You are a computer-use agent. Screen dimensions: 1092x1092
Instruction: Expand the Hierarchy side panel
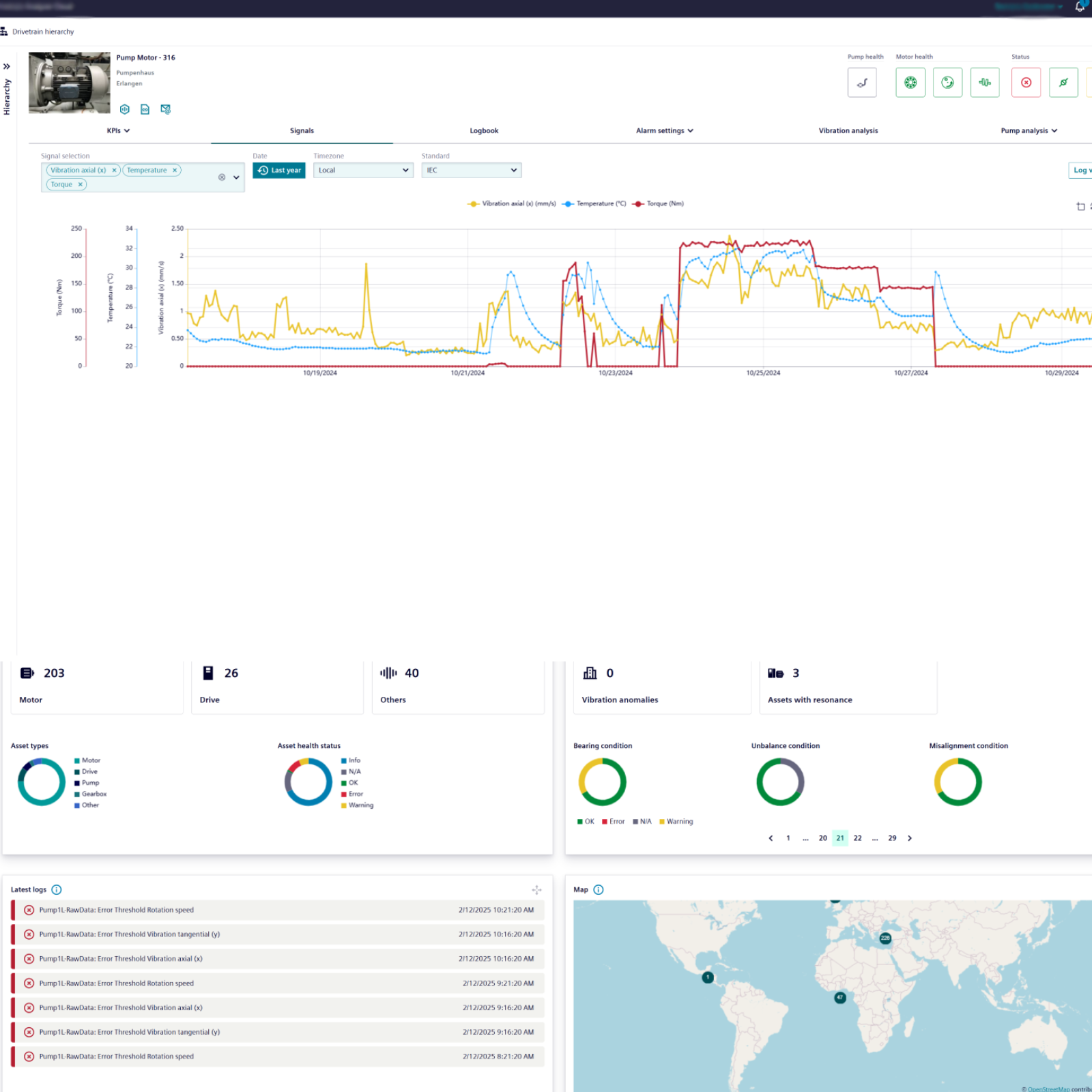pos(7,67)
